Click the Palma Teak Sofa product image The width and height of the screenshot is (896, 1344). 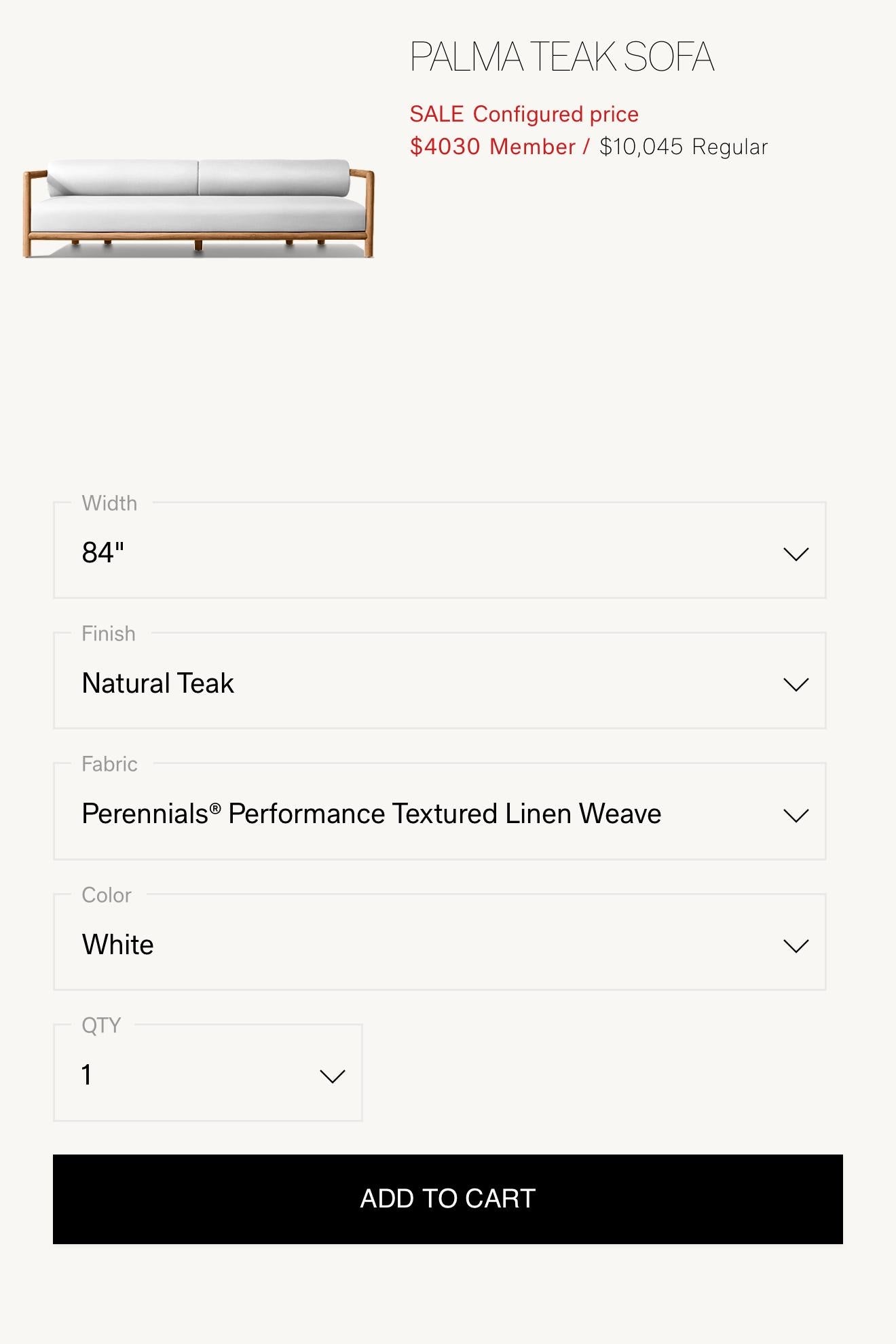coord(198,208)
